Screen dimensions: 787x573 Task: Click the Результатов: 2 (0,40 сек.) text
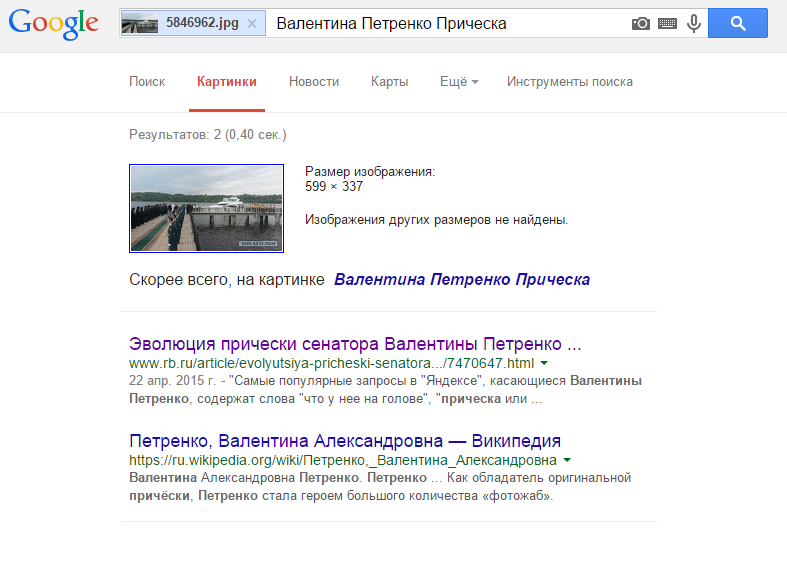click(208, 134)
